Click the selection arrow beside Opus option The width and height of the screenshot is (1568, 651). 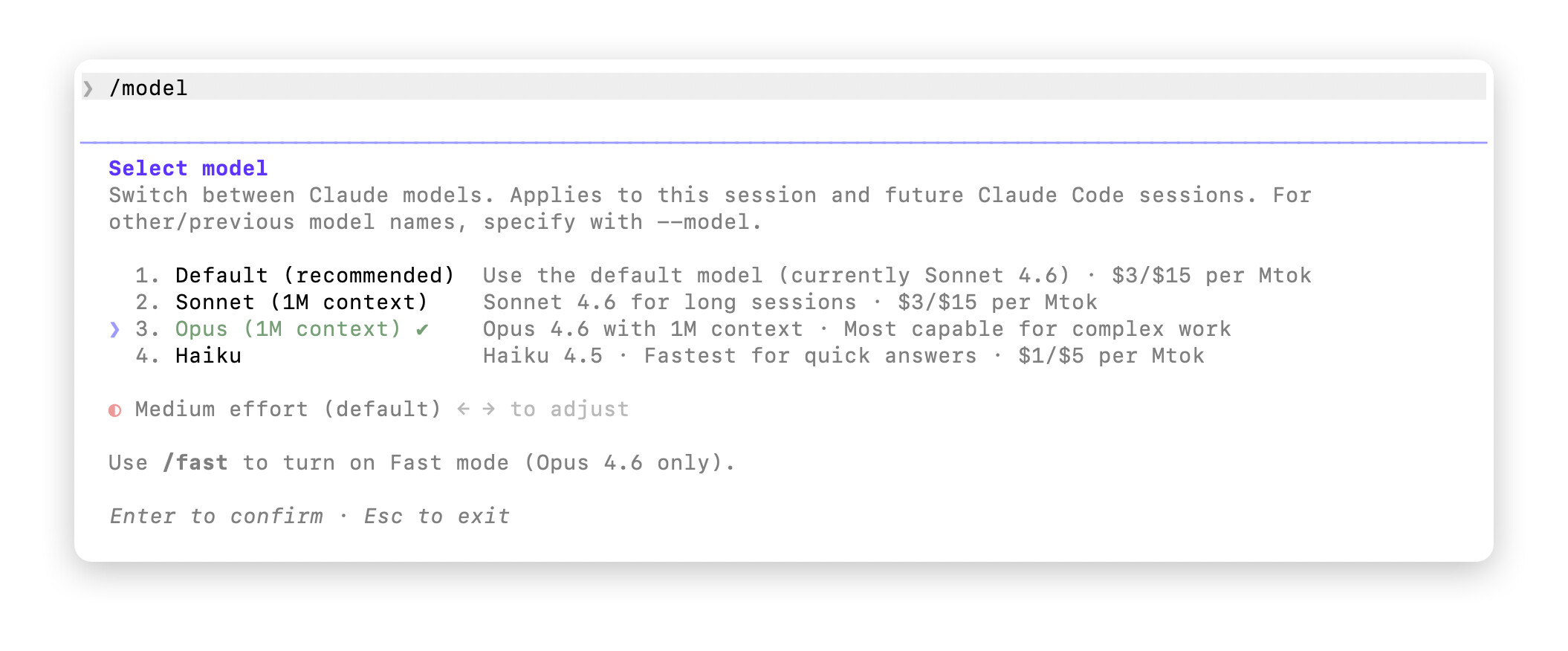[x=114, y=329]
